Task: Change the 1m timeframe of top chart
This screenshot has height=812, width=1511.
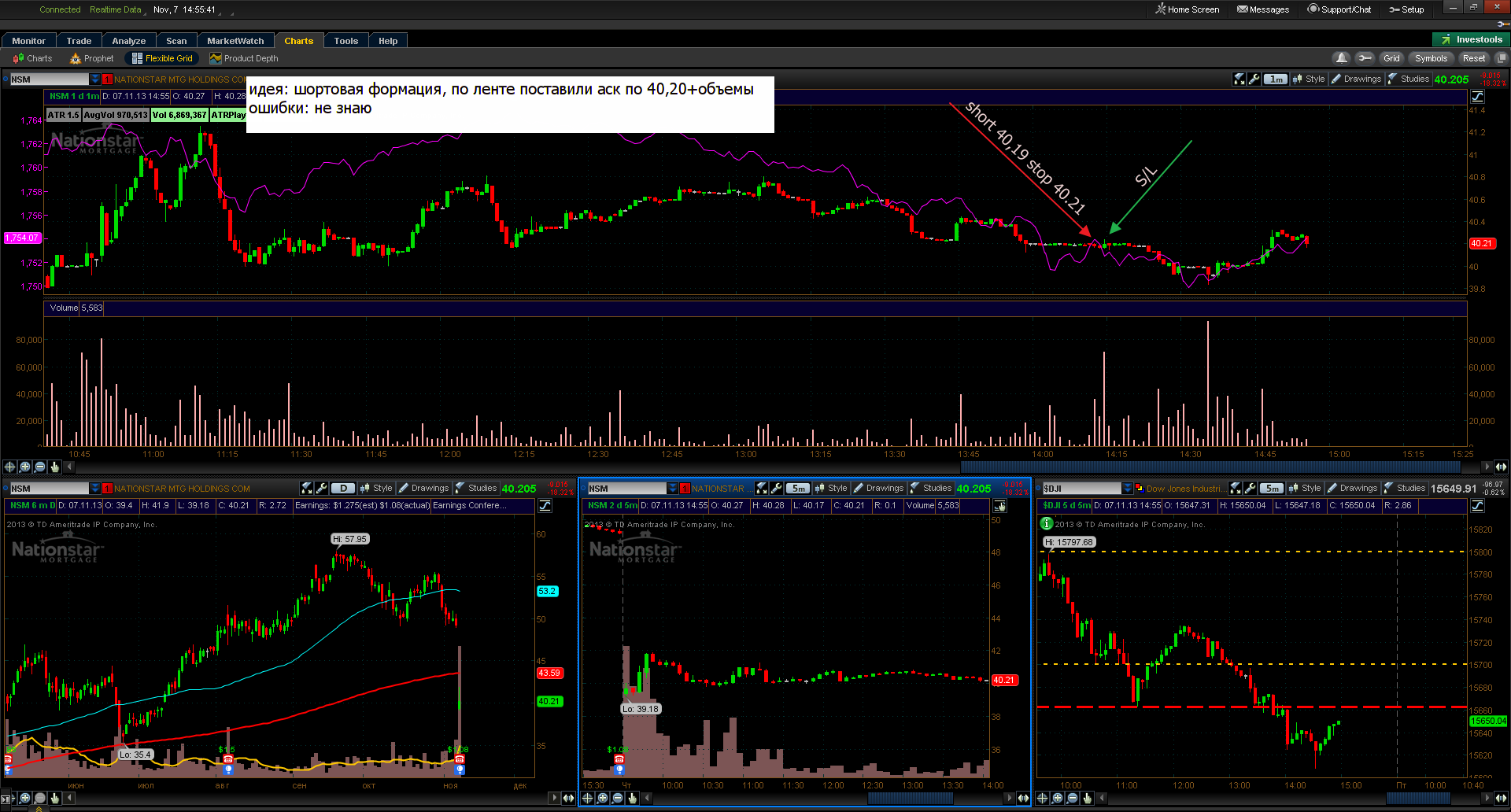Action: pyautogui.click(x=1276, y=79)
